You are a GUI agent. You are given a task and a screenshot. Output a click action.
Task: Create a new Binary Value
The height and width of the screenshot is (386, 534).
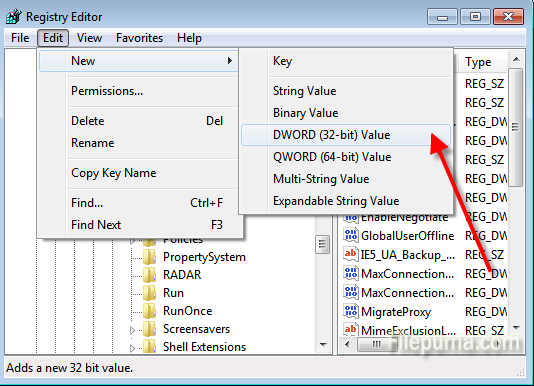tap(346, 113)
